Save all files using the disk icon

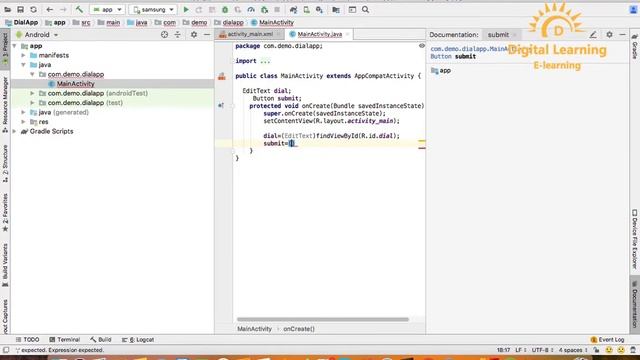pyautogui.click(x=20, y=9)
